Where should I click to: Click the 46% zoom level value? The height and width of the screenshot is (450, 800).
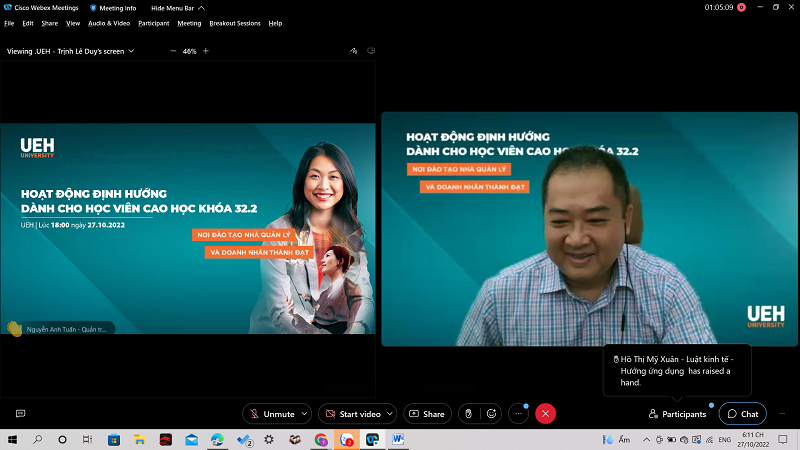click(x=189, y=51)
